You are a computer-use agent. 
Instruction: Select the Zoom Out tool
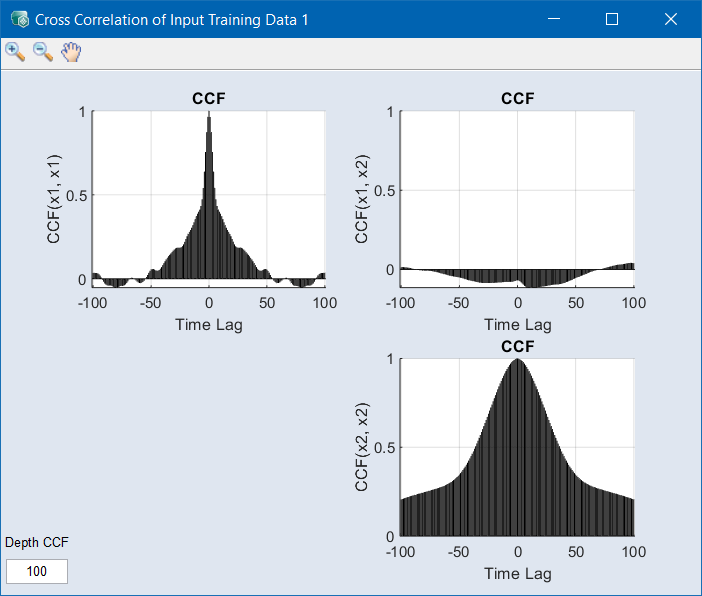coord(43,52)
